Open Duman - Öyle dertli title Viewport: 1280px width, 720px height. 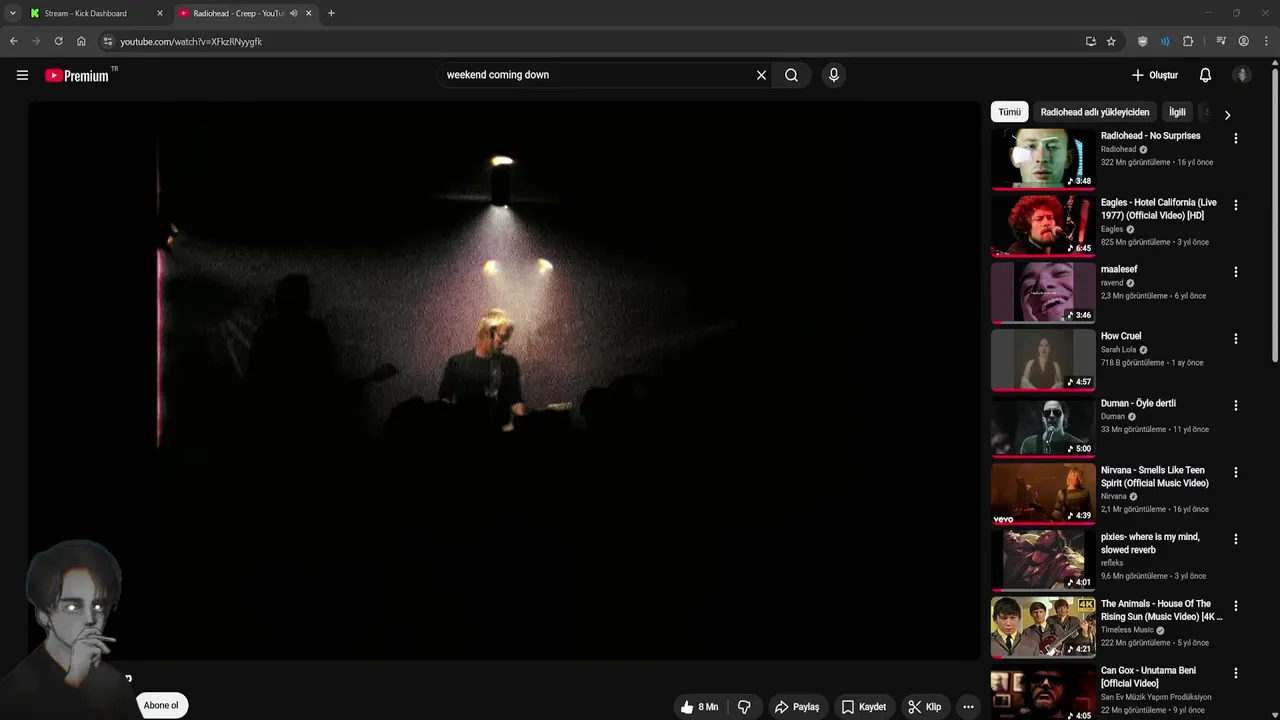click(x=1138, y=403)
